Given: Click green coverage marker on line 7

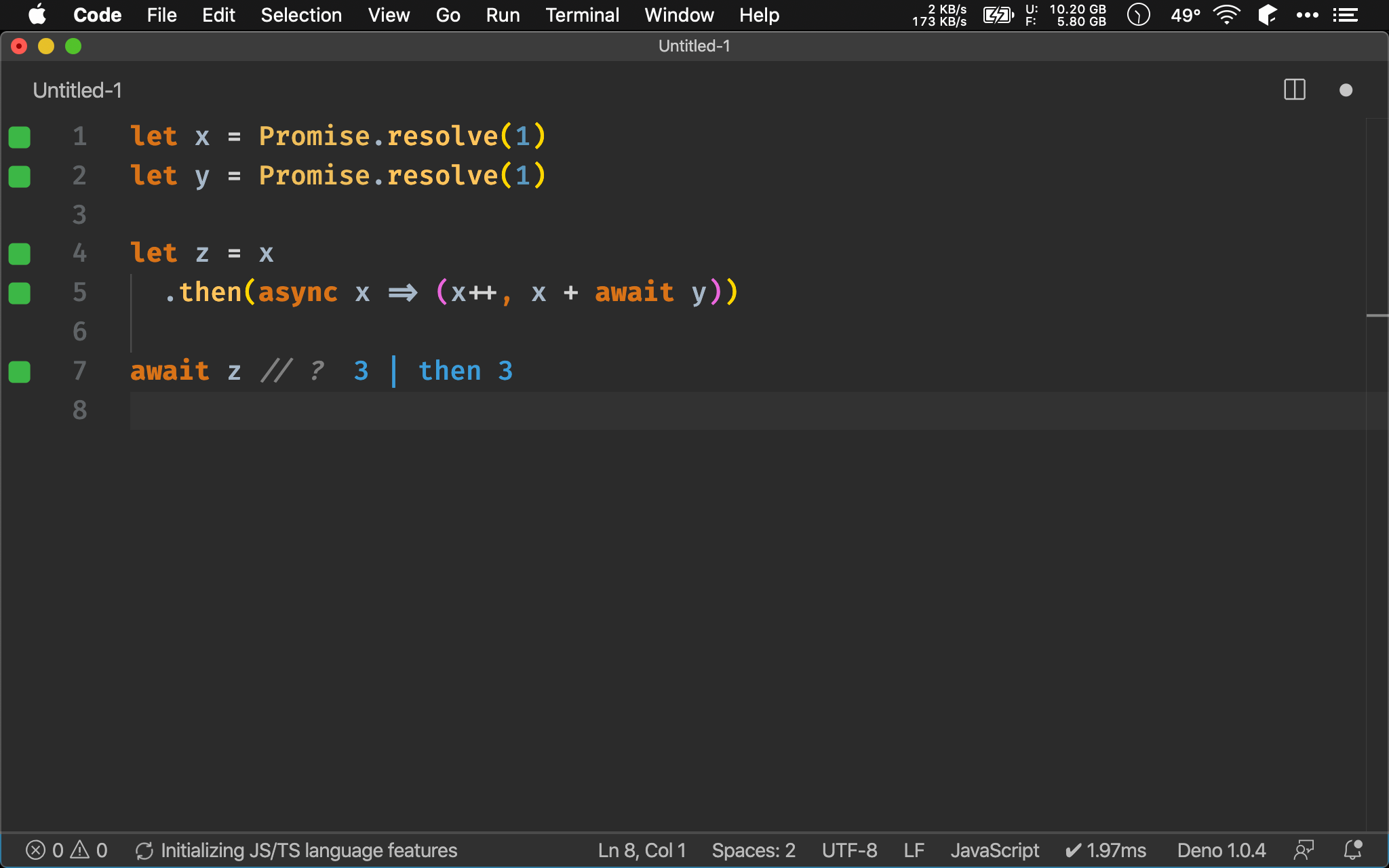Looking at the screenshot, I should click(20, 372).
